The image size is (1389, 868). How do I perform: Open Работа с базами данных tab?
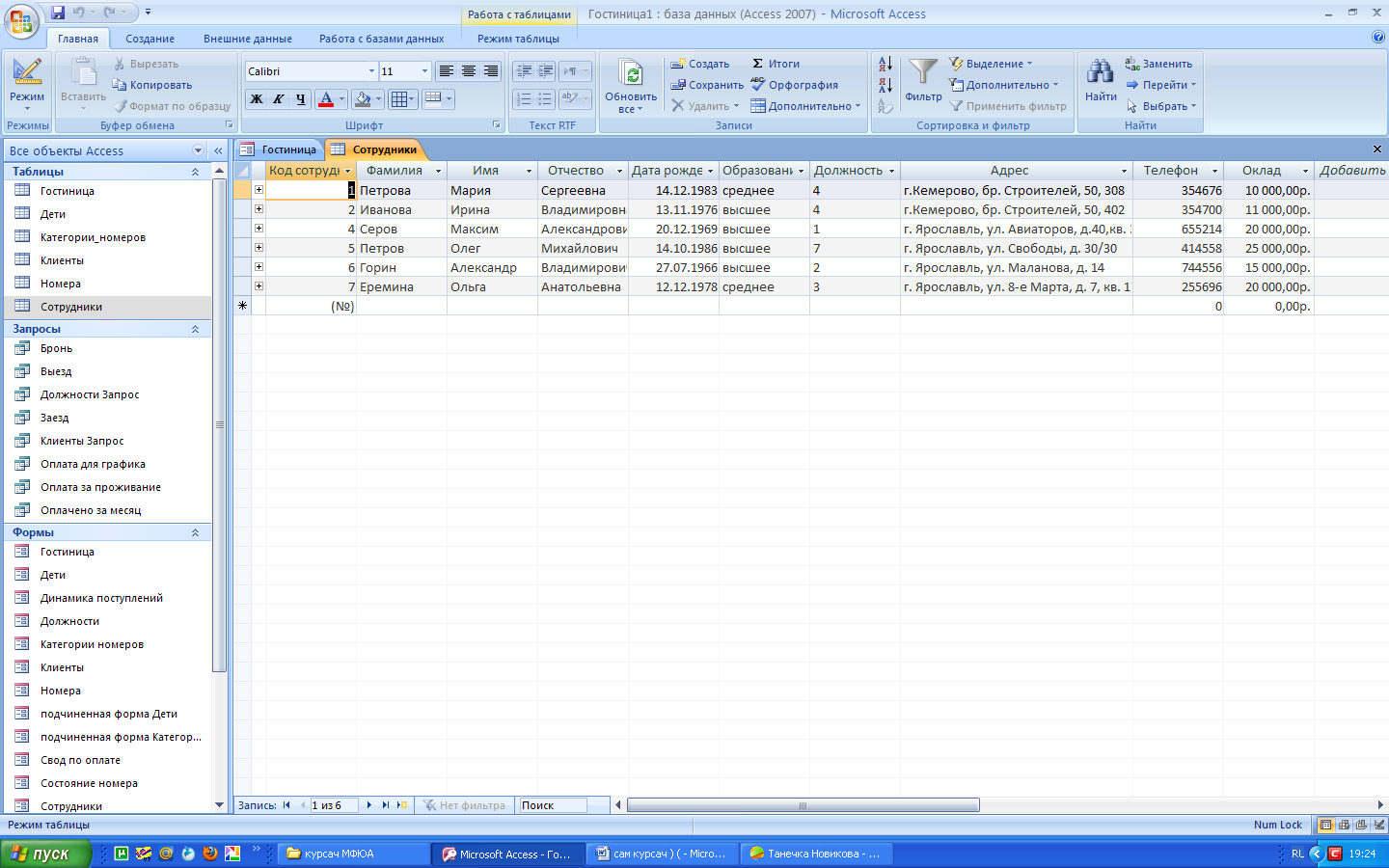382,39
